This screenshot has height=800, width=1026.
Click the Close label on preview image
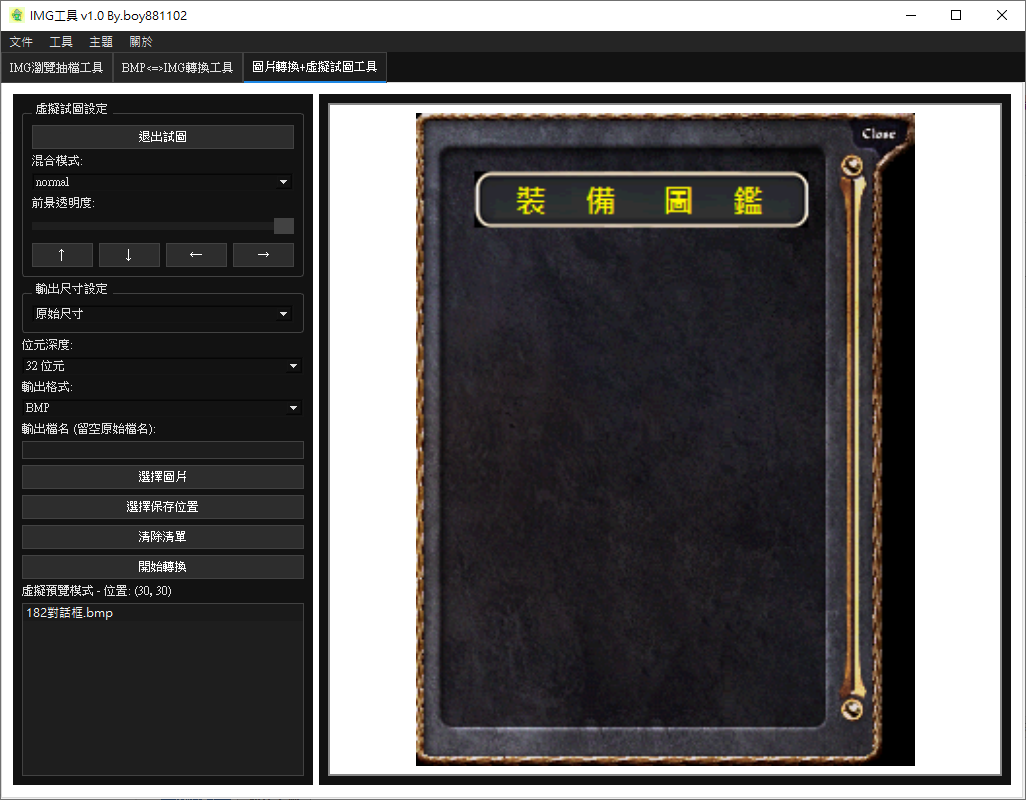878,133
